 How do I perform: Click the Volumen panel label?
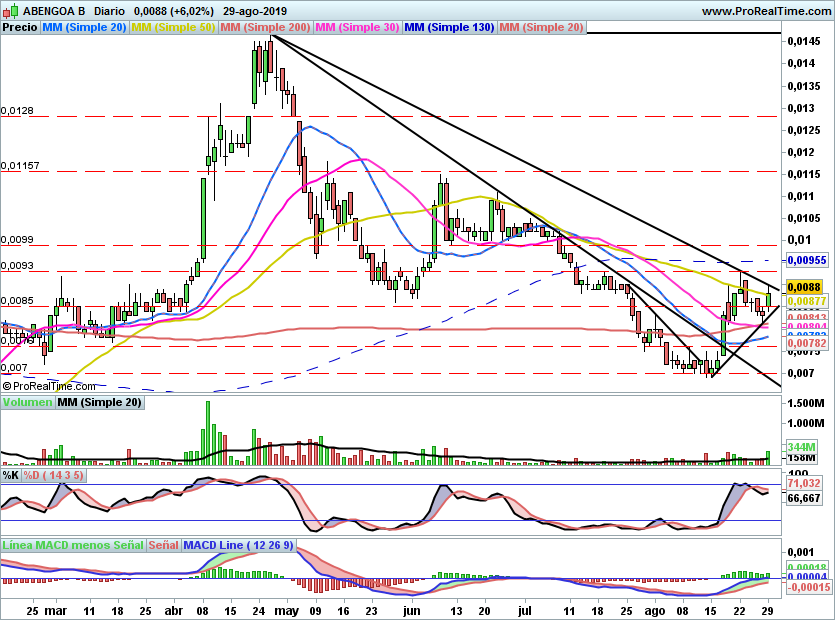point(28,402)
